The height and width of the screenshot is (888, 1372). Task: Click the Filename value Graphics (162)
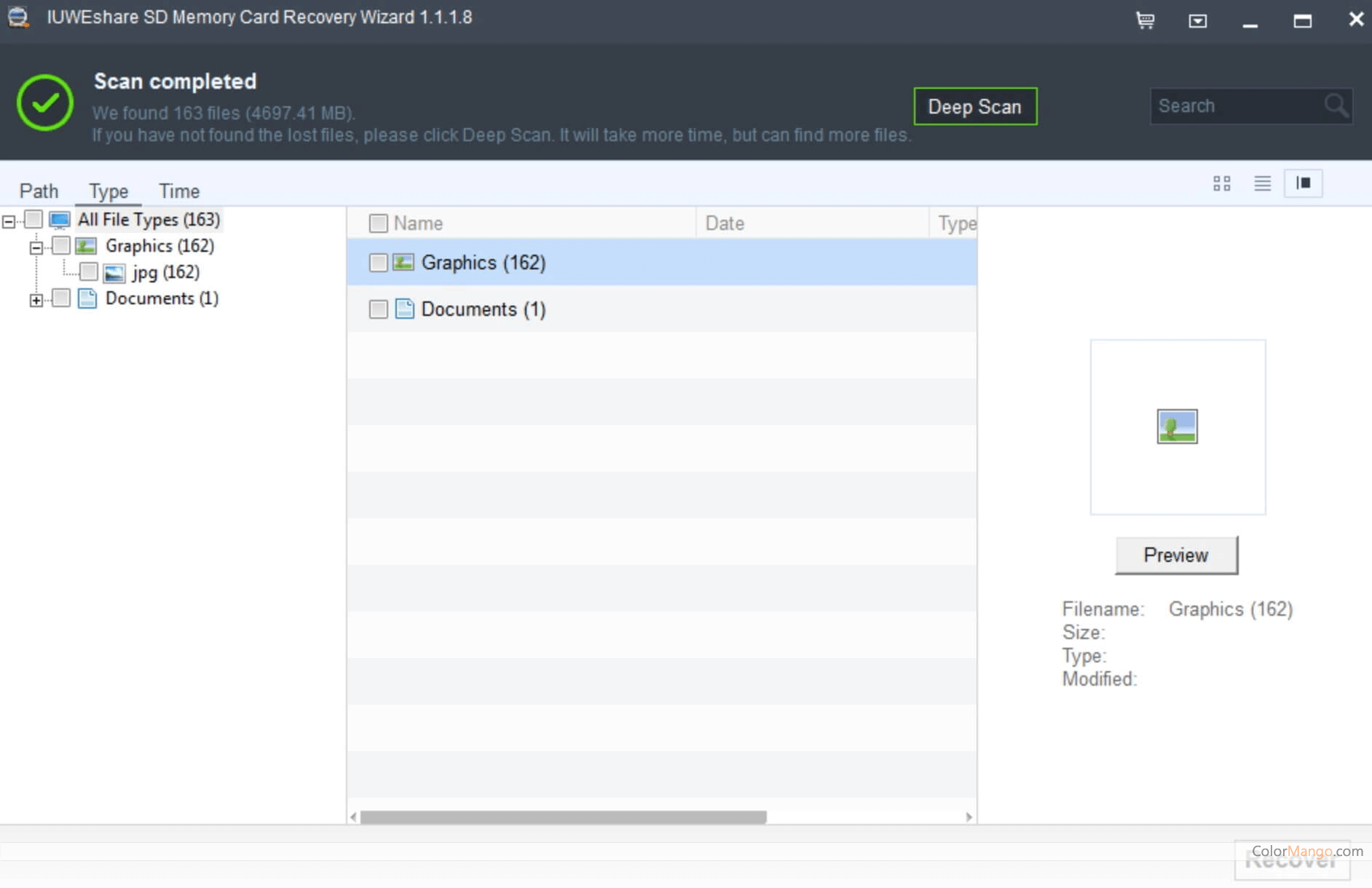pos(1231,609)
